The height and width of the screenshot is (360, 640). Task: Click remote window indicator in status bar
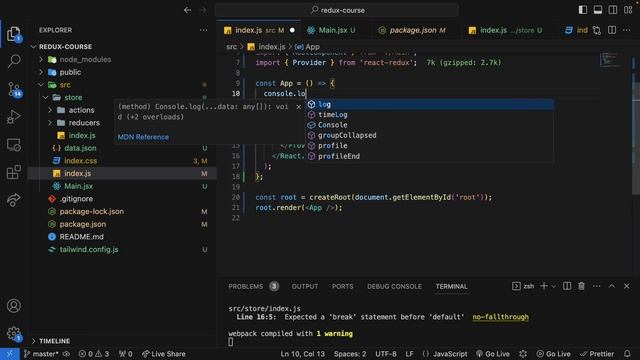pos(10,354)
